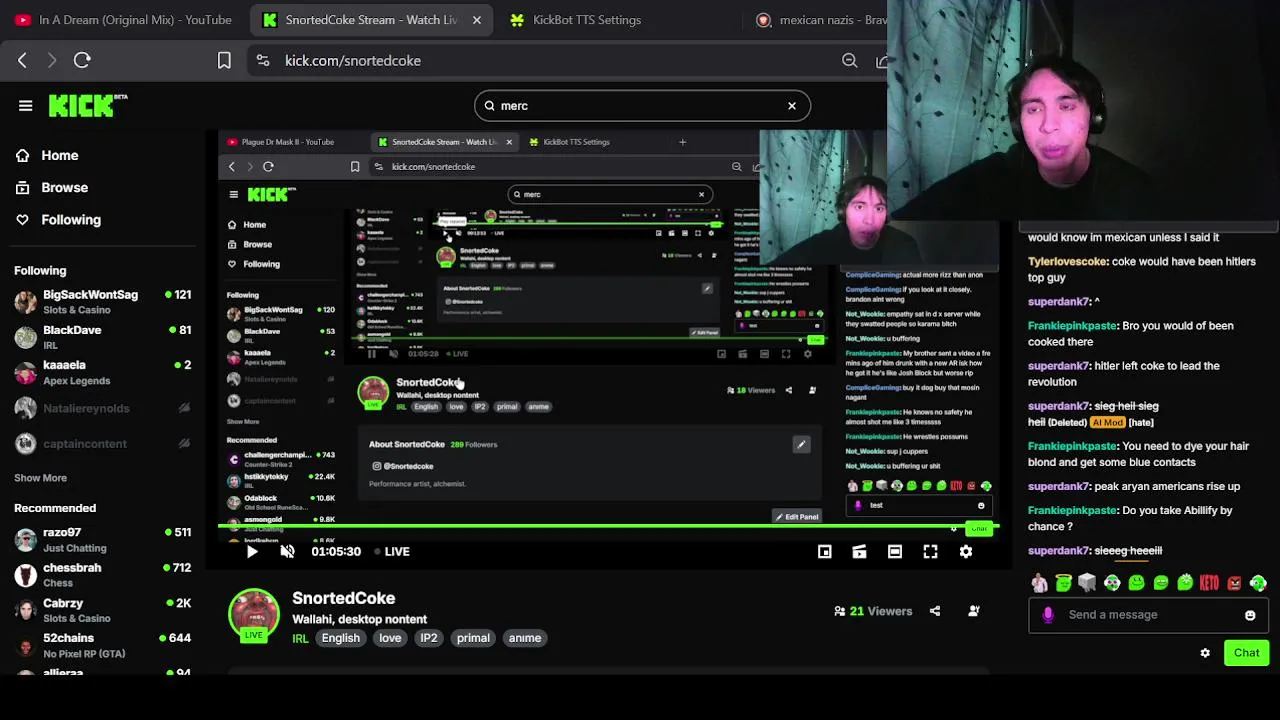1280x720 pixels.
Task: Open 52chains No Pixel RP stream
Action: coord(104,645)
